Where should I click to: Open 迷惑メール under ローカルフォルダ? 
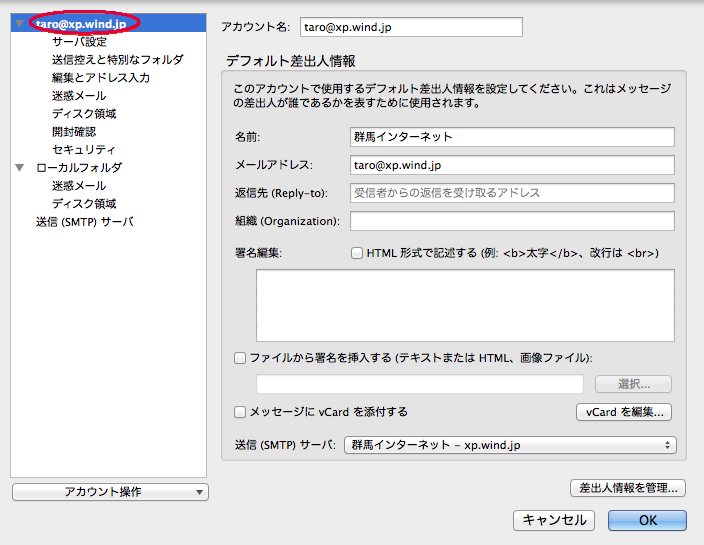tap(79, 186)
